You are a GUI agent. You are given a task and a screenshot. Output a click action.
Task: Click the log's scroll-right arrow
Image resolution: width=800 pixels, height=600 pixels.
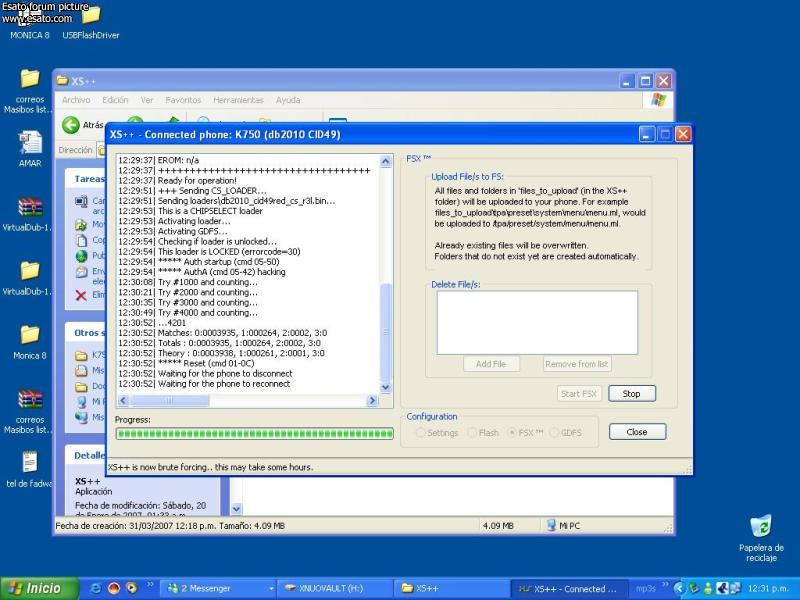coord(372,401)
